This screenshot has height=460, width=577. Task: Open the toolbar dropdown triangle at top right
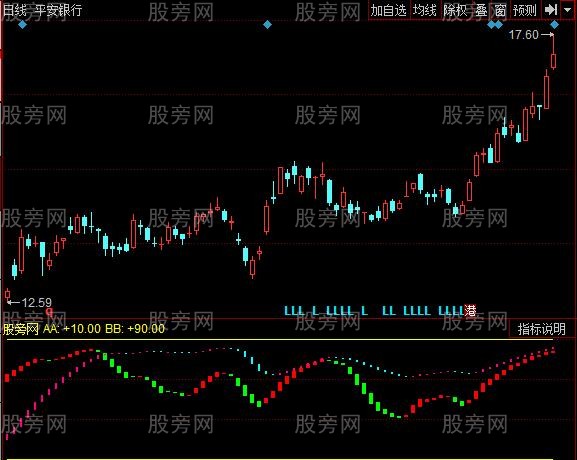(x=567, y=10)
